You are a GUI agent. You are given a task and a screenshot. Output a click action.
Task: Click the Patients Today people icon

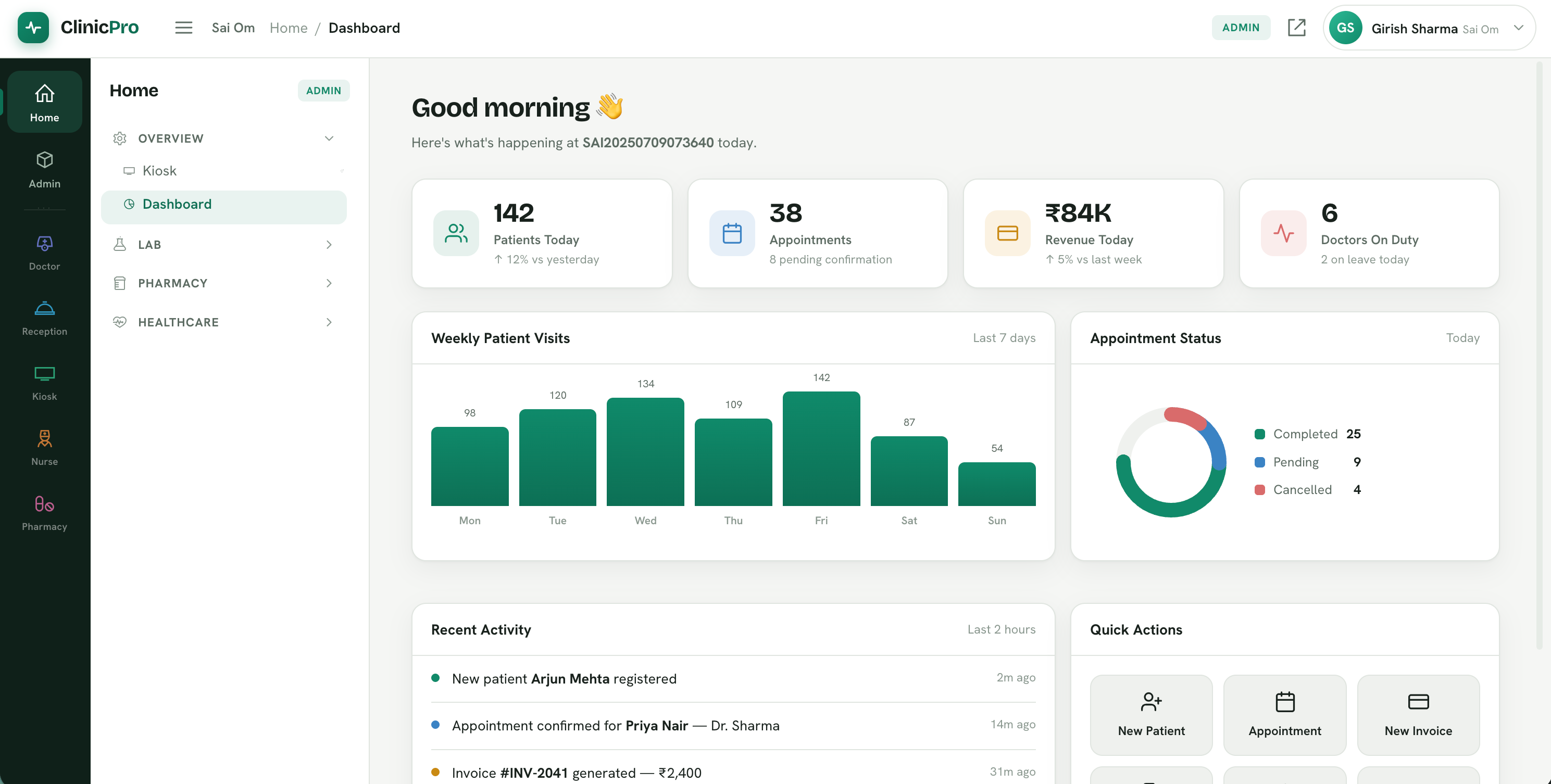[x=456, y=233]
